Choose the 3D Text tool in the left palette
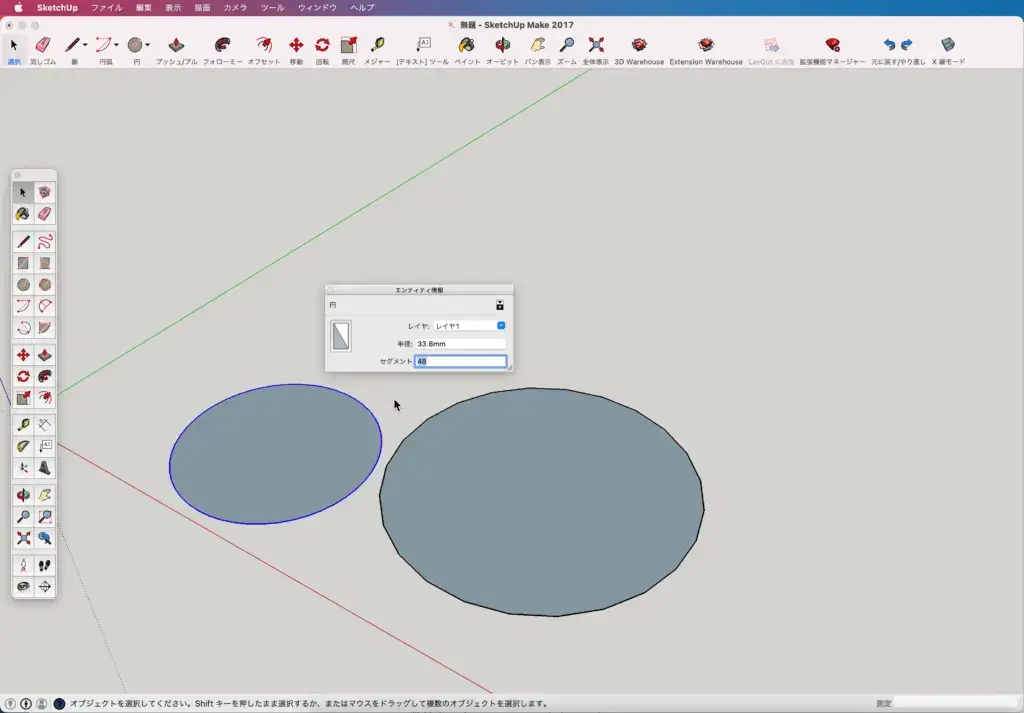Viewport: 1024px width, 713px height. click(44, 468)
